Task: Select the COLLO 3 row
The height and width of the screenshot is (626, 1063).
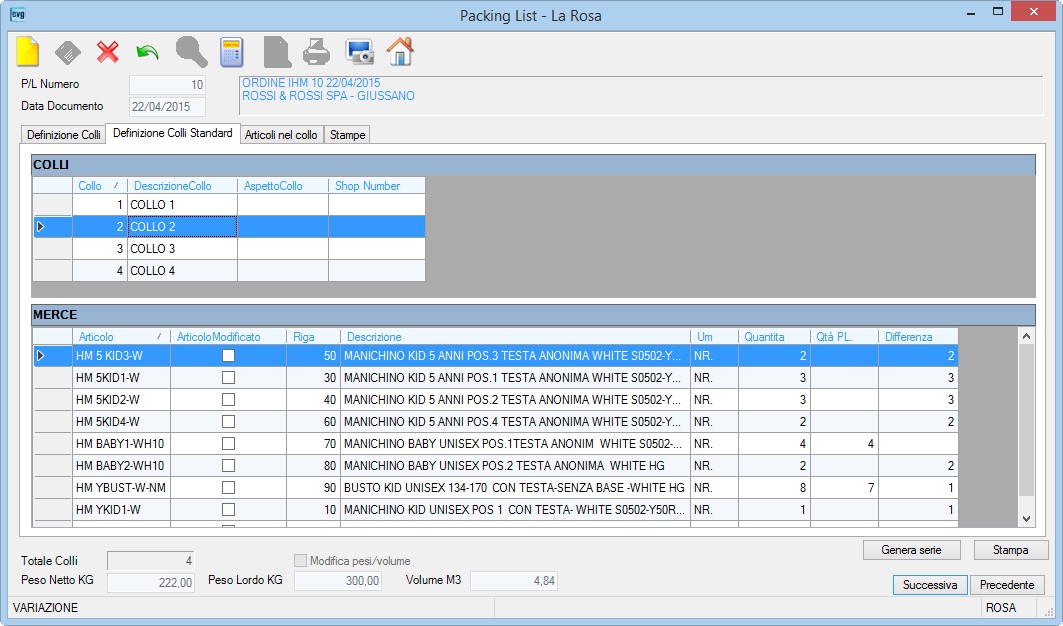Action: point(229,249)
